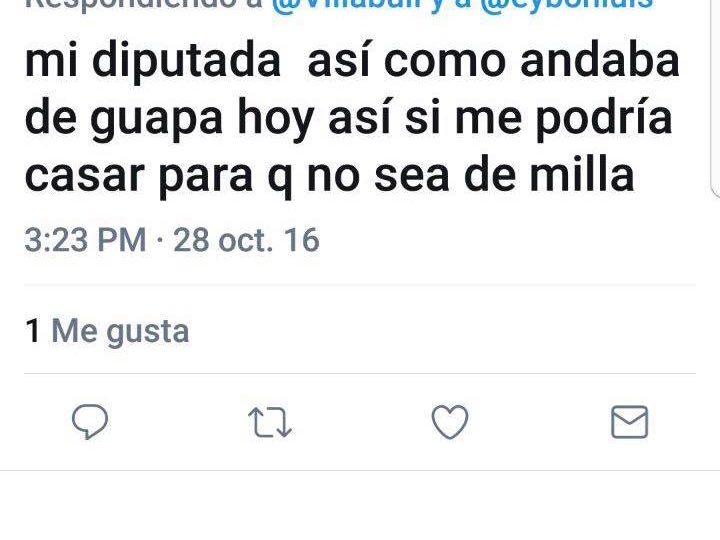Viewport: 720px width, 540px height.
Task: Like the tweet with the heart icon
Action: (450, 422)
